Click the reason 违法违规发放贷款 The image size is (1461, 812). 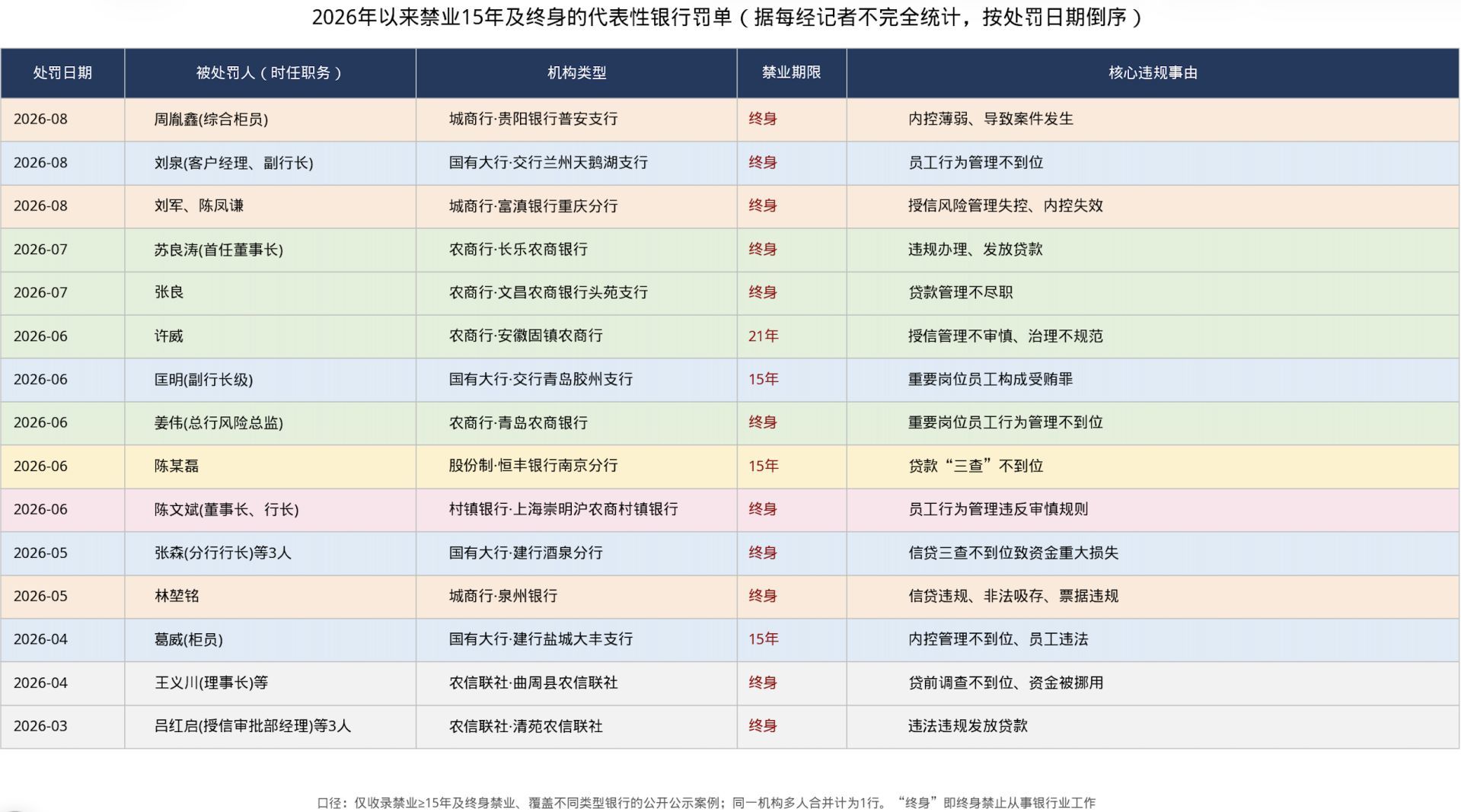coord(968,726)
